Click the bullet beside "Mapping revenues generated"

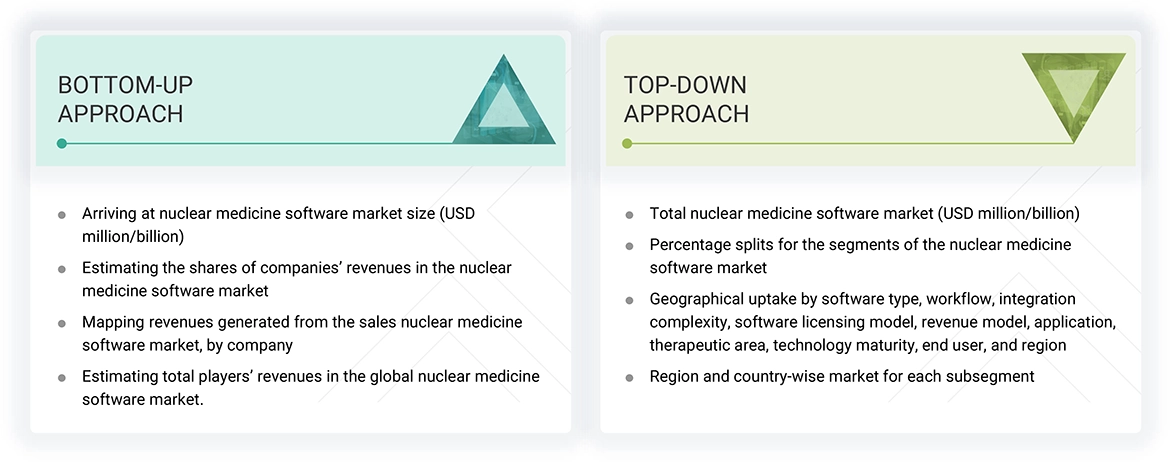click(x=62, y=323)
